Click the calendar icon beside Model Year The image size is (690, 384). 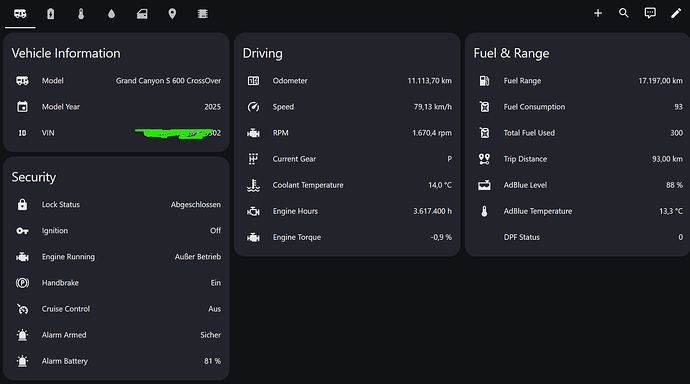tap(22, 107)
